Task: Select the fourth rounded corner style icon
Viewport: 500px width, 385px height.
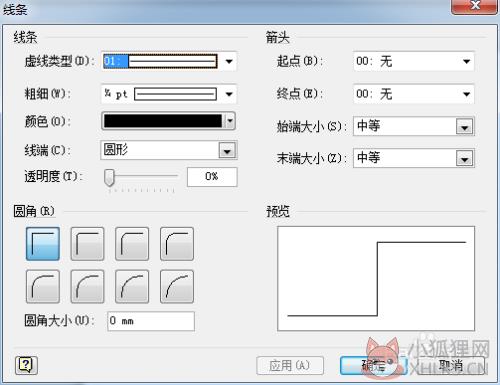Action: coord(177,244)
